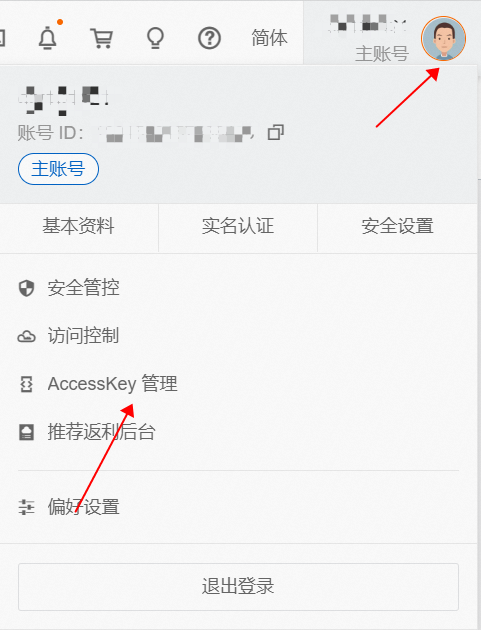Viewport: 481px width, 630px height.
Task: Click the lightbulb suggestions icon
Action: tap(155, 38)
